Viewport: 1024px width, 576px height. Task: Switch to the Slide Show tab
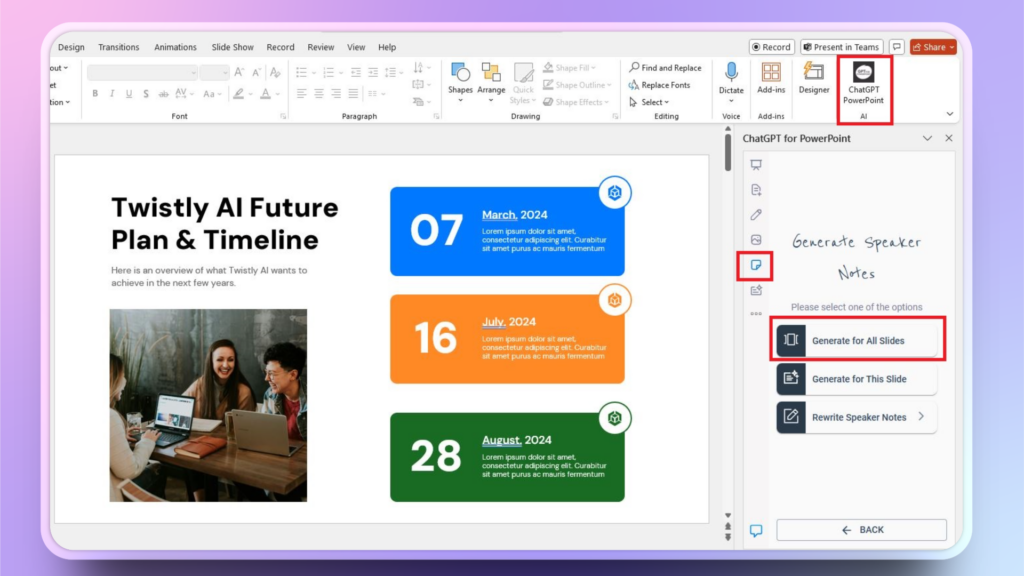232,47
